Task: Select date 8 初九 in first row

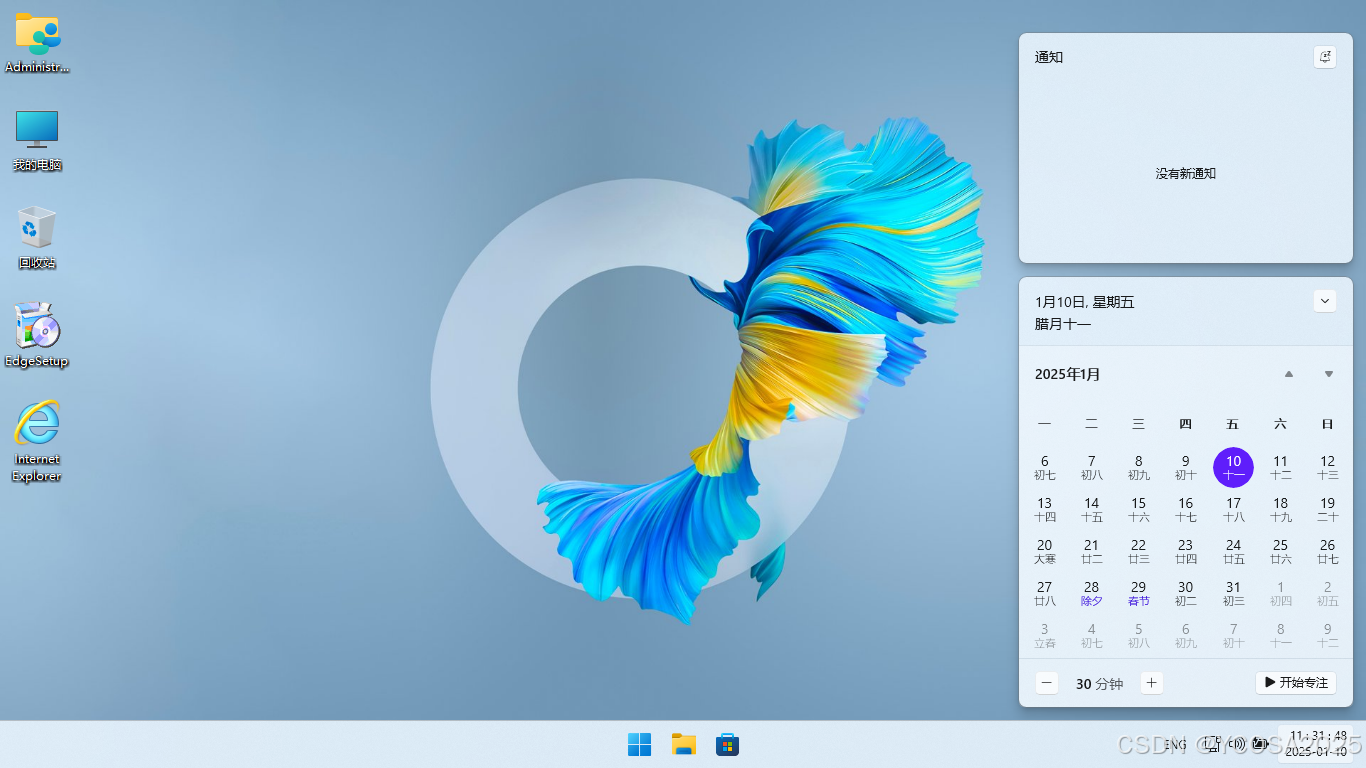Action: pos(1138,467)
